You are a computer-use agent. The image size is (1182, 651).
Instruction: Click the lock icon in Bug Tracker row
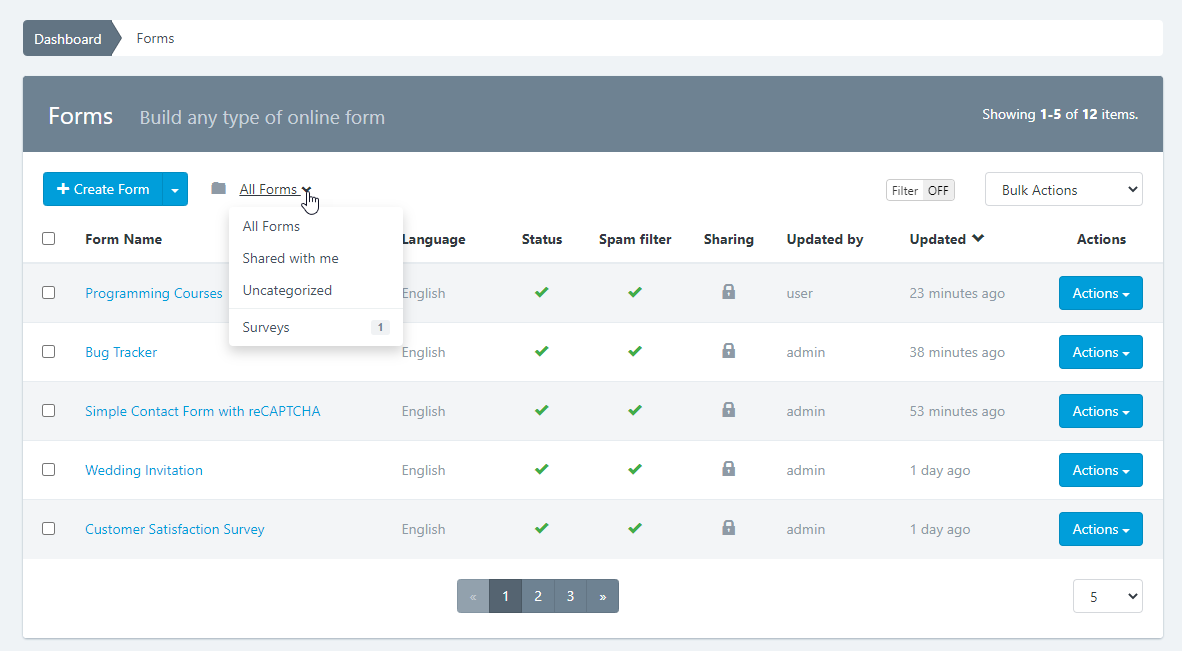click(x=728, y=351)
